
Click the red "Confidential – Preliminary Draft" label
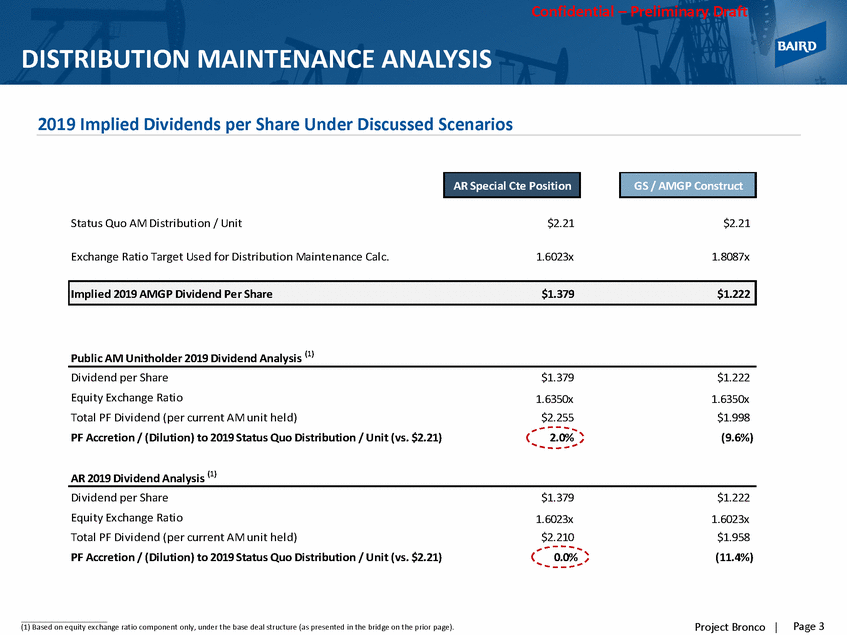point(640,11)
